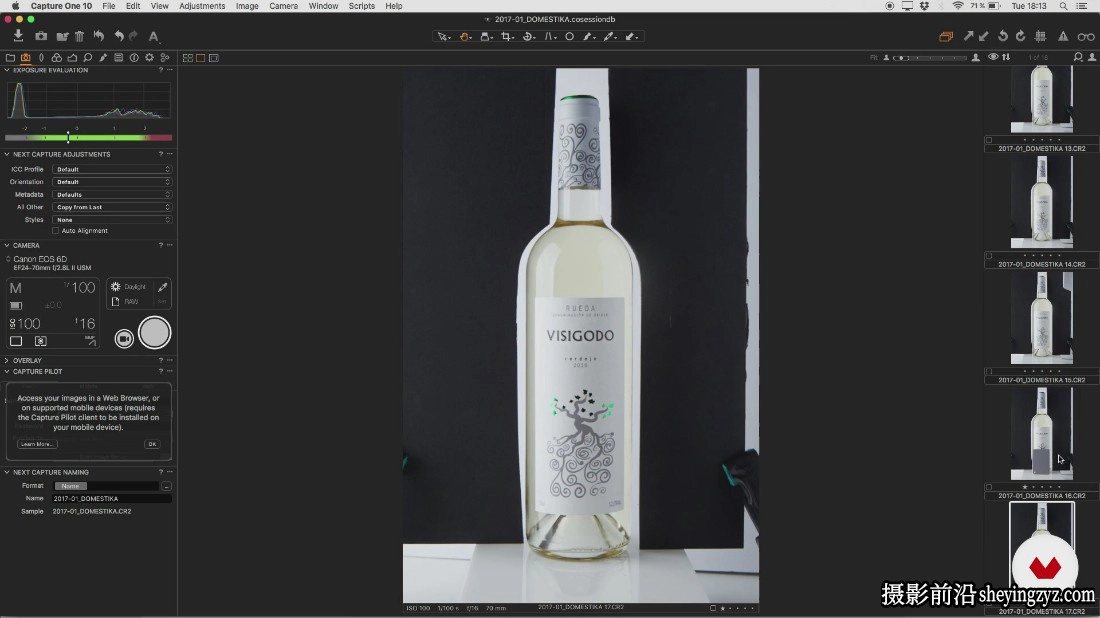Viewport: 1100px width, 618px height.
Task: Toggle Live View video camera button
Action: 124,339
